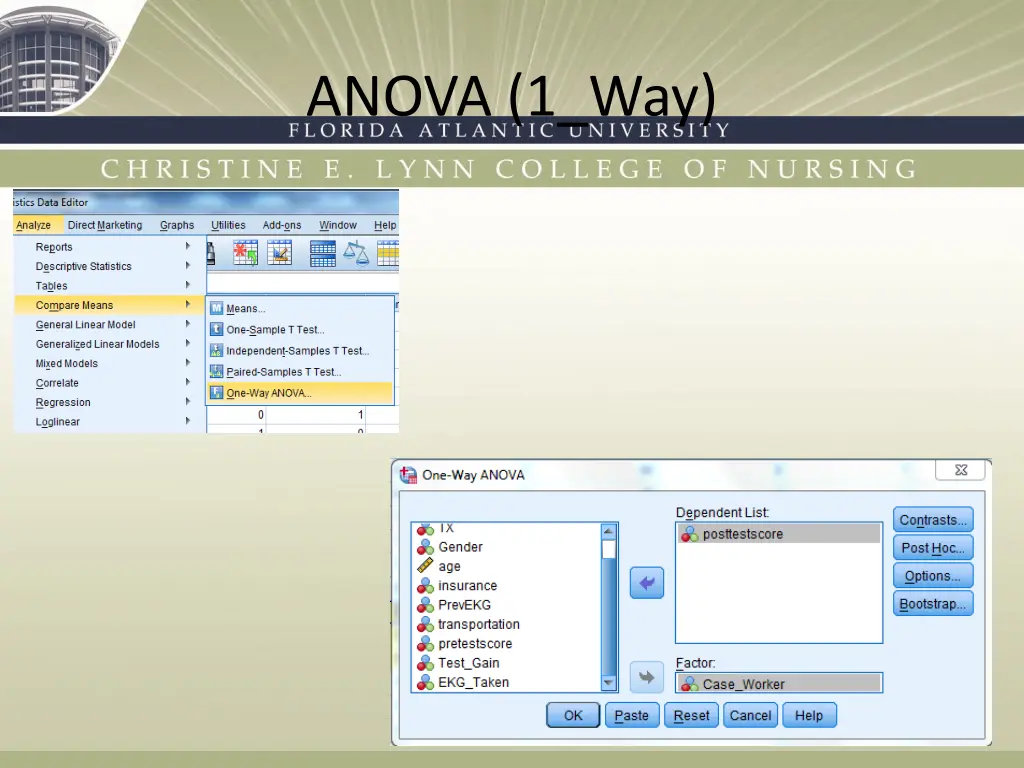The image size is (1024, 768).
Task: Open the Utilities menu
Action: coord(228,225)
